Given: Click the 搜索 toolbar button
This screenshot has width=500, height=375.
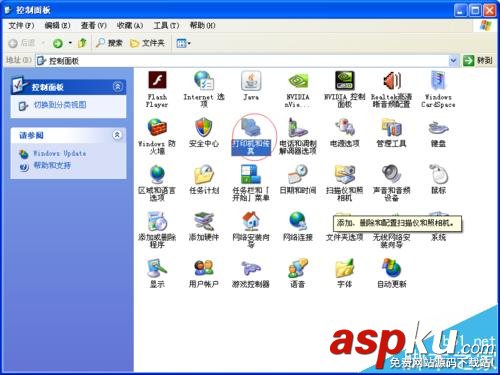Looking at the screenshot, I should pos(109,43).
